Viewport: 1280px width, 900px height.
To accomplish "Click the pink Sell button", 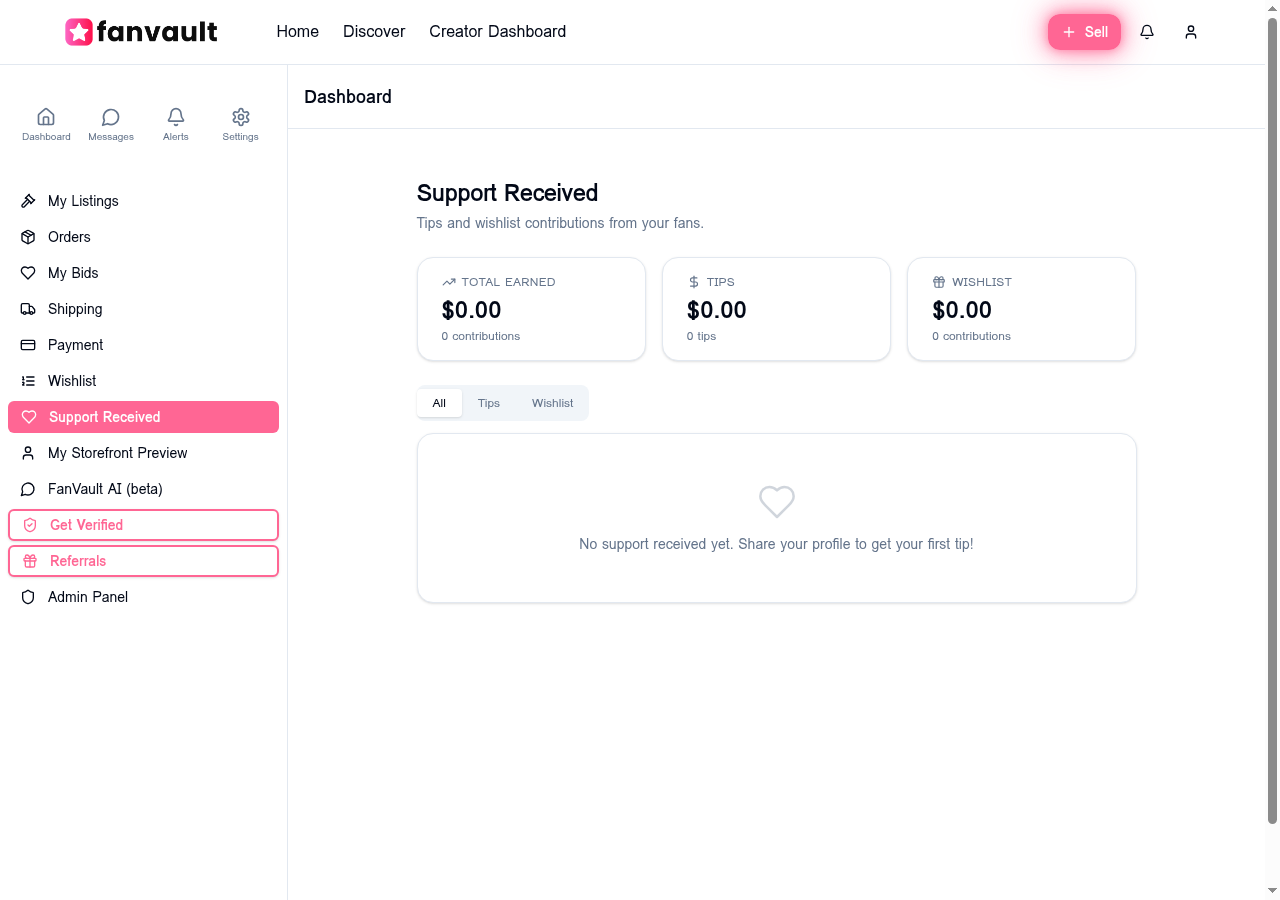I will coord(1084,31).
